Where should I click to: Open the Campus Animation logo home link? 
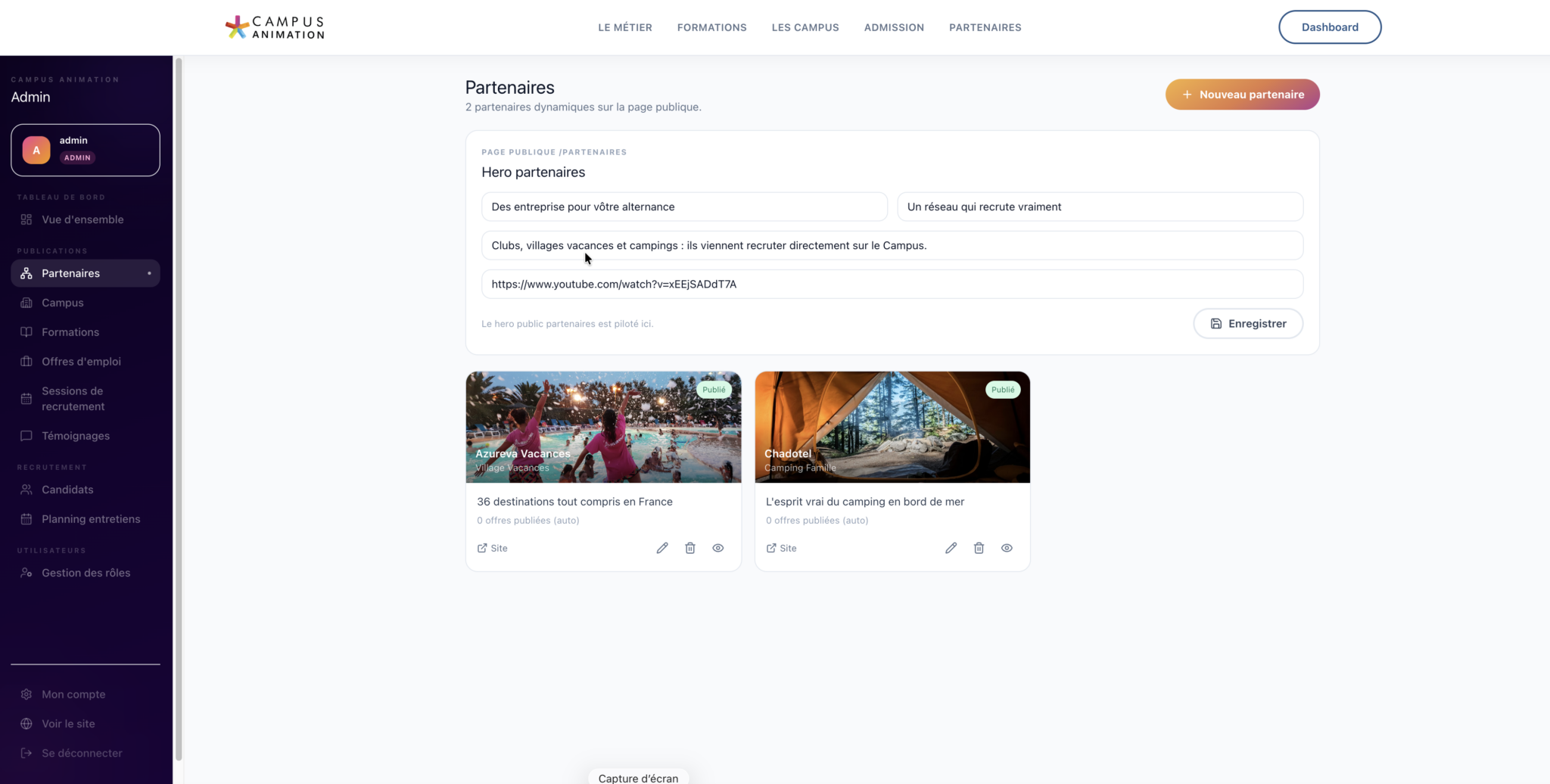pyautogui.click(x=275, y=27)
